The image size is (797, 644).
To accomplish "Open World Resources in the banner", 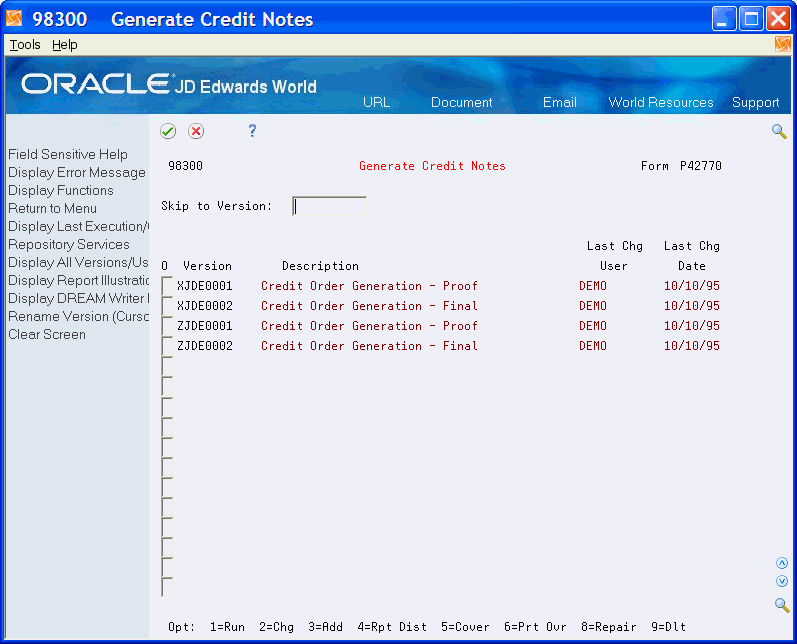I will pyautogui.click(x=661, y=102).
